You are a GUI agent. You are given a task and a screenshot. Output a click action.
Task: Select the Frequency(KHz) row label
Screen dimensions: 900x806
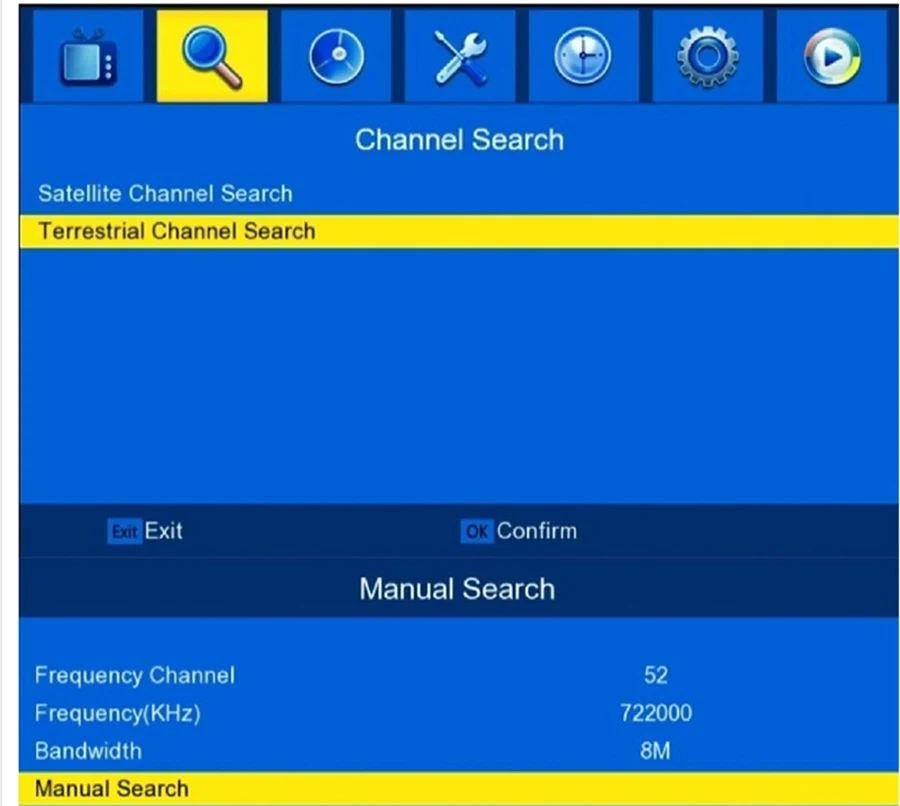coord(118,713)
